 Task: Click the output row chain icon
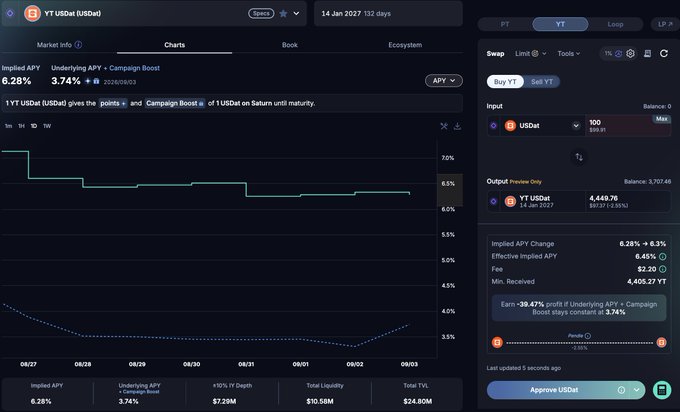click(494, 201)
